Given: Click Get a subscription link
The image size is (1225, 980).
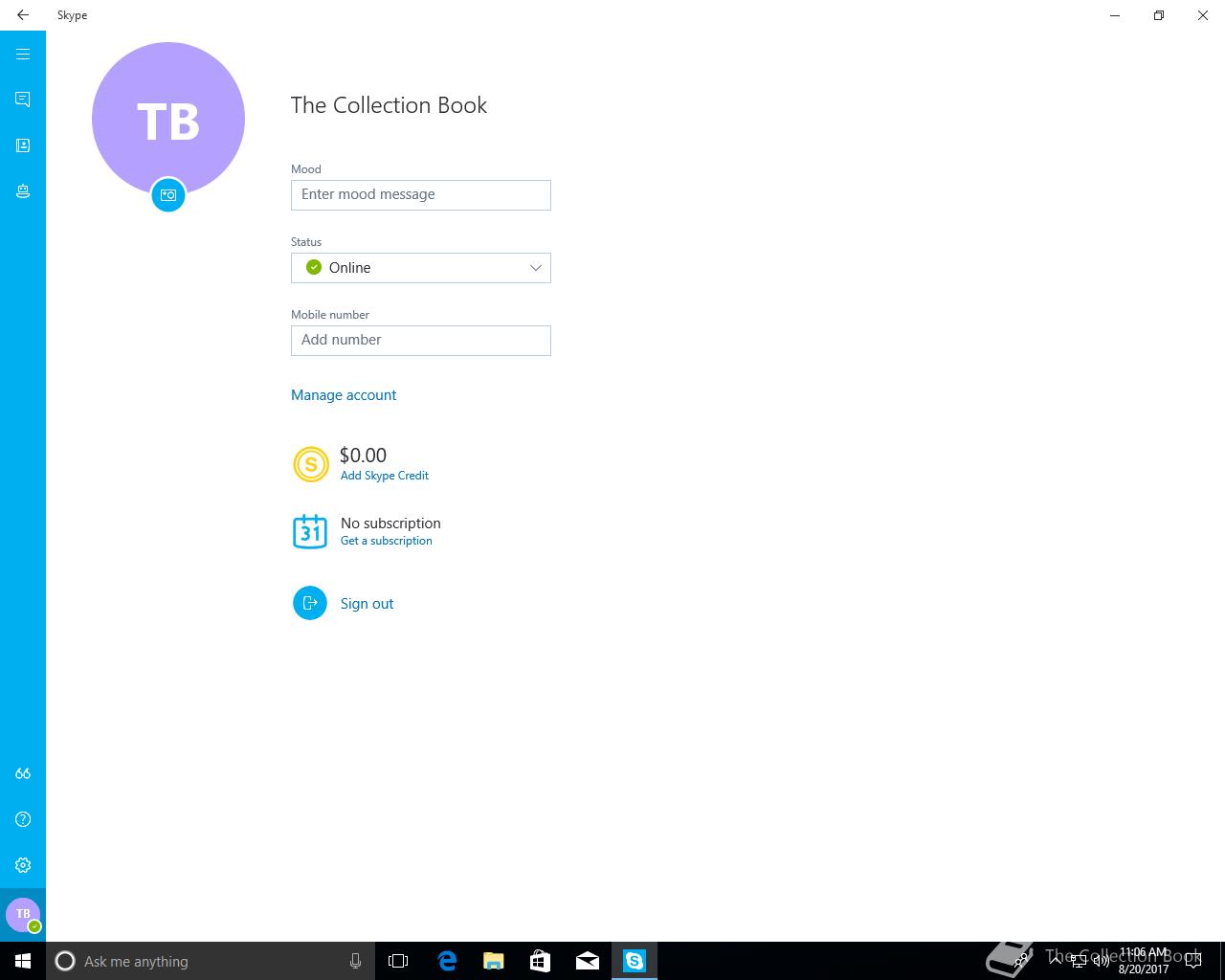Looking at the screenshot, I should click(387, 541).
